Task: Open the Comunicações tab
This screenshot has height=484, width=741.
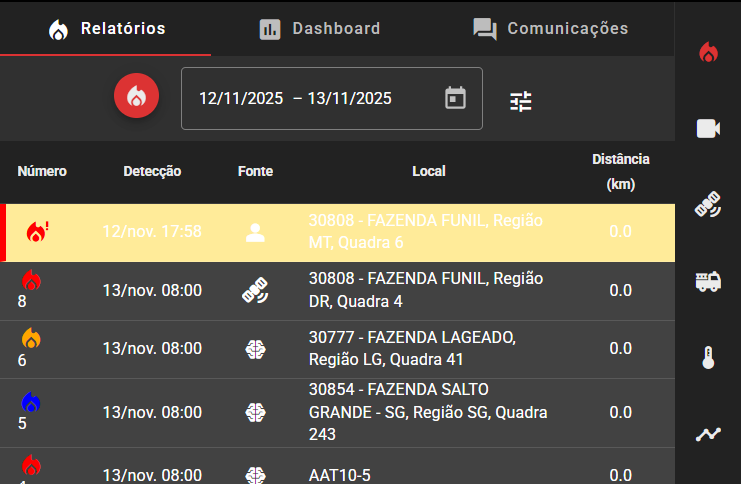Action: (x=550, y=28)
